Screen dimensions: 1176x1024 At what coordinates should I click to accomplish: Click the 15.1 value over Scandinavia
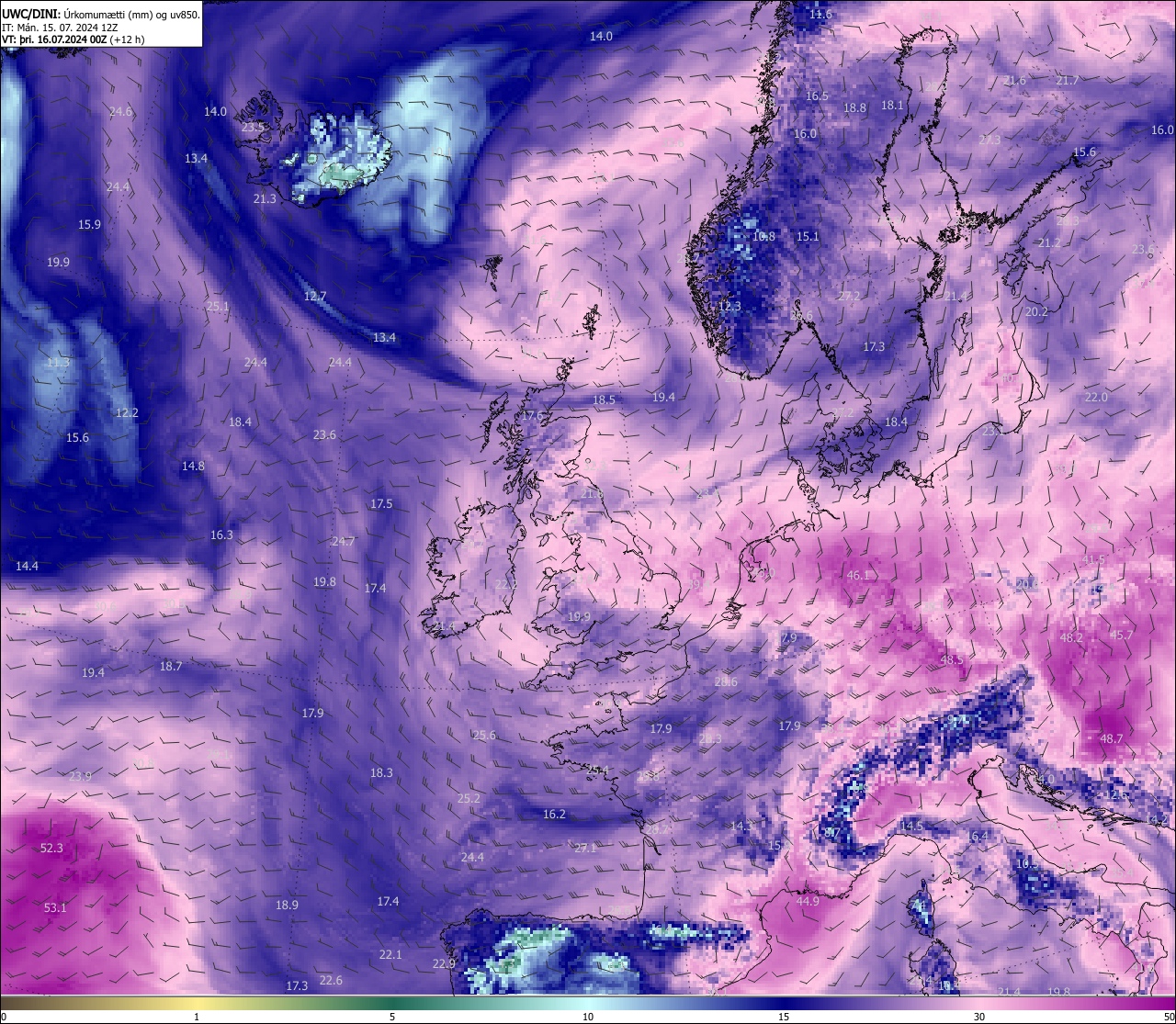tap(808, 236)
